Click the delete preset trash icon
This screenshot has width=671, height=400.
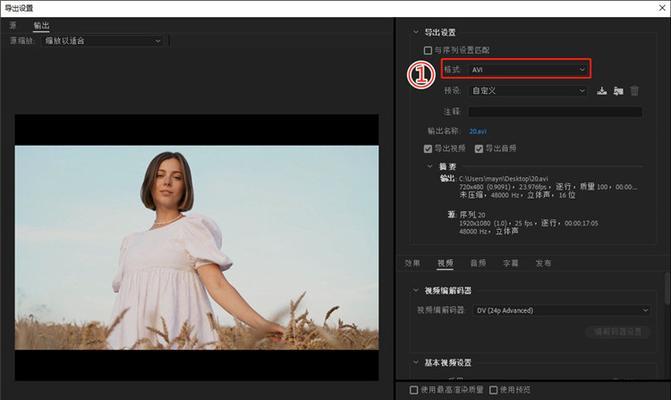[x=634, y=91]
